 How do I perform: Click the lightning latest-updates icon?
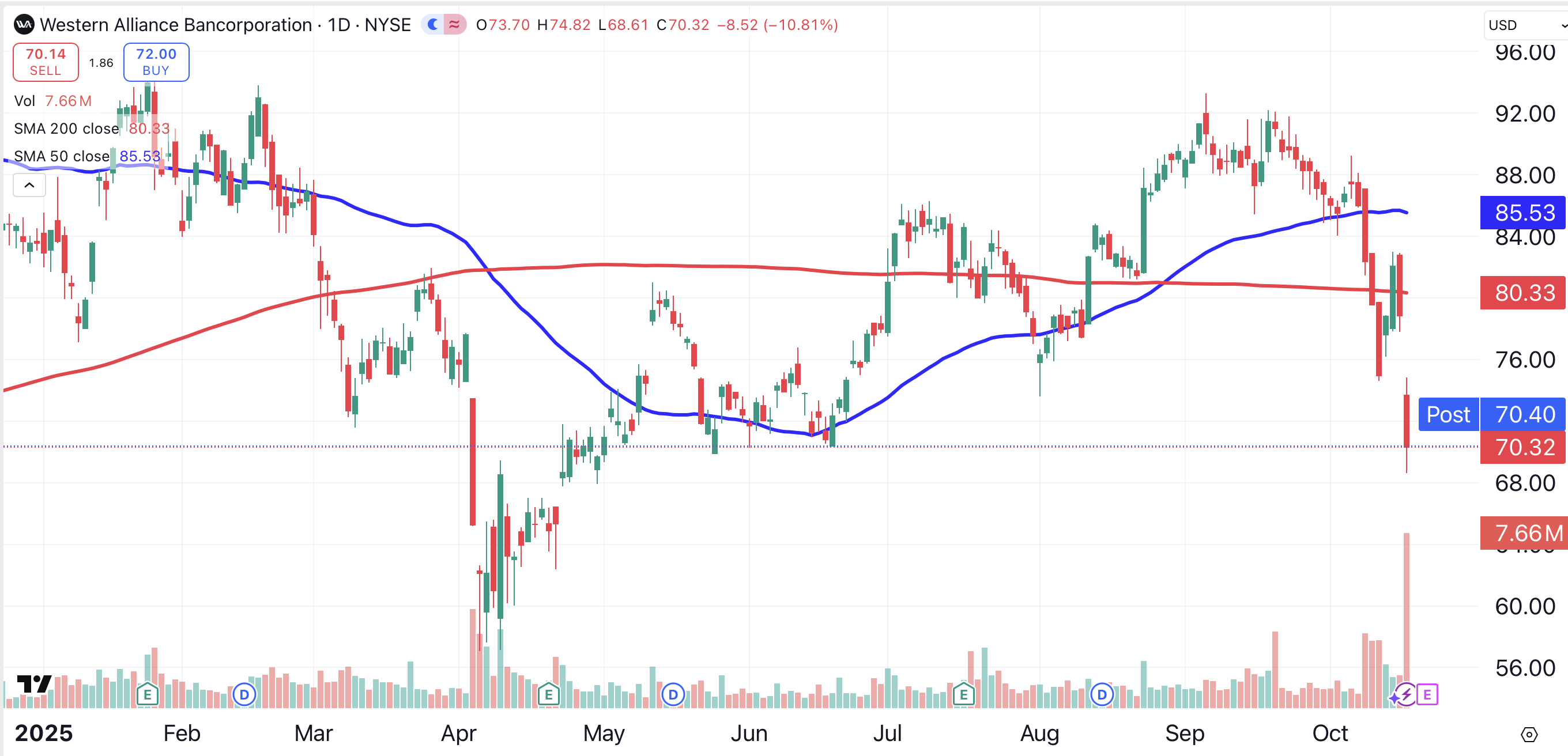tap(1405, 694)
